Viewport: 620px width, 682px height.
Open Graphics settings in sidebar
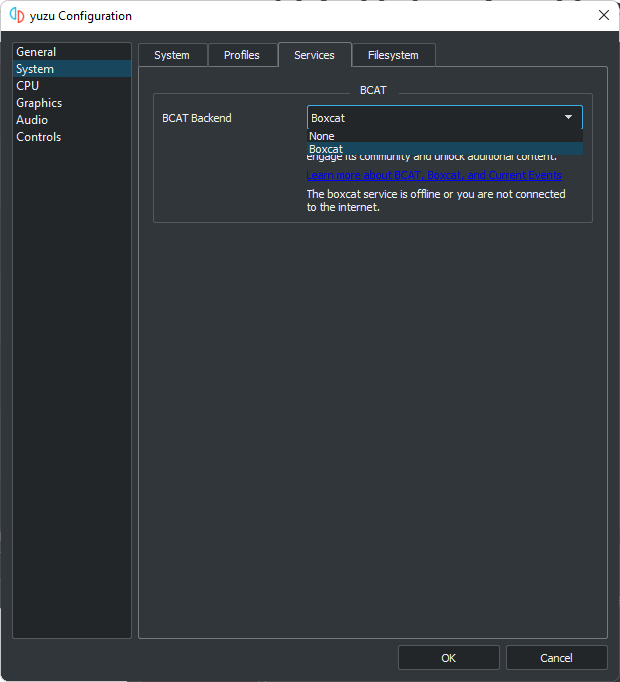pyautogui.click(x=72, y=103)
